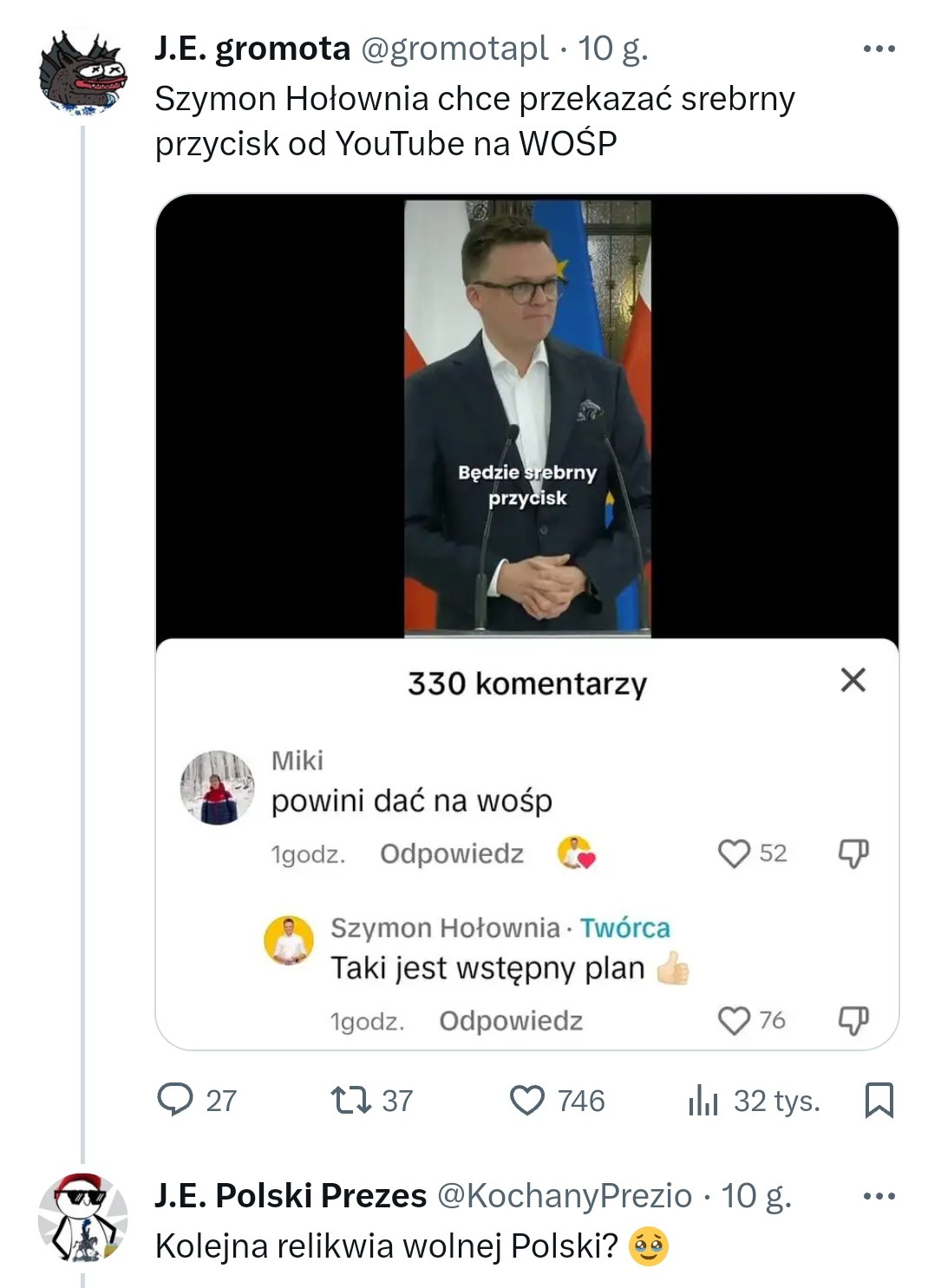Like Miki's comment with 52 hearts

pos(734,853)
